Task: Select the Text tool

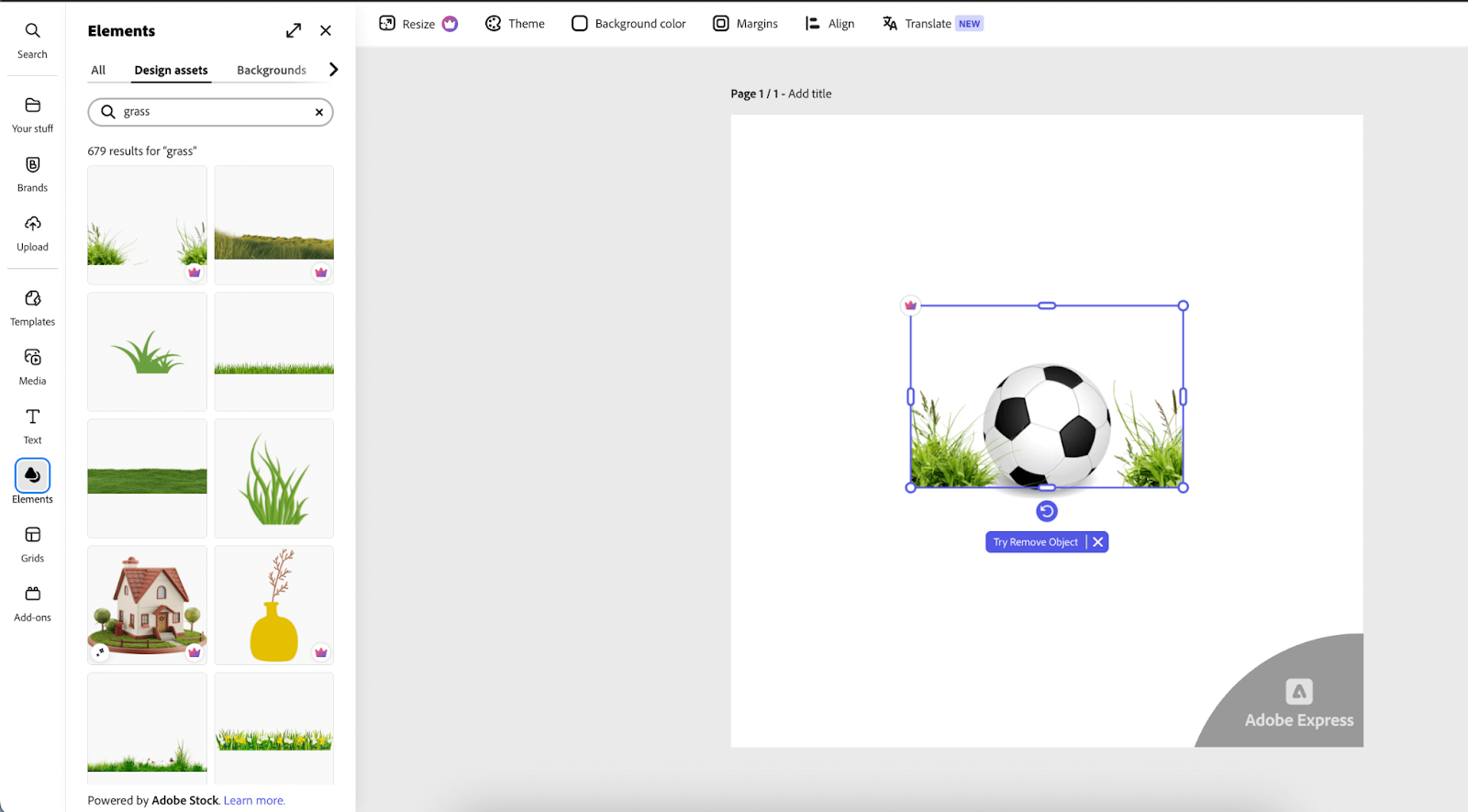Action: click(x=32, y=427)
